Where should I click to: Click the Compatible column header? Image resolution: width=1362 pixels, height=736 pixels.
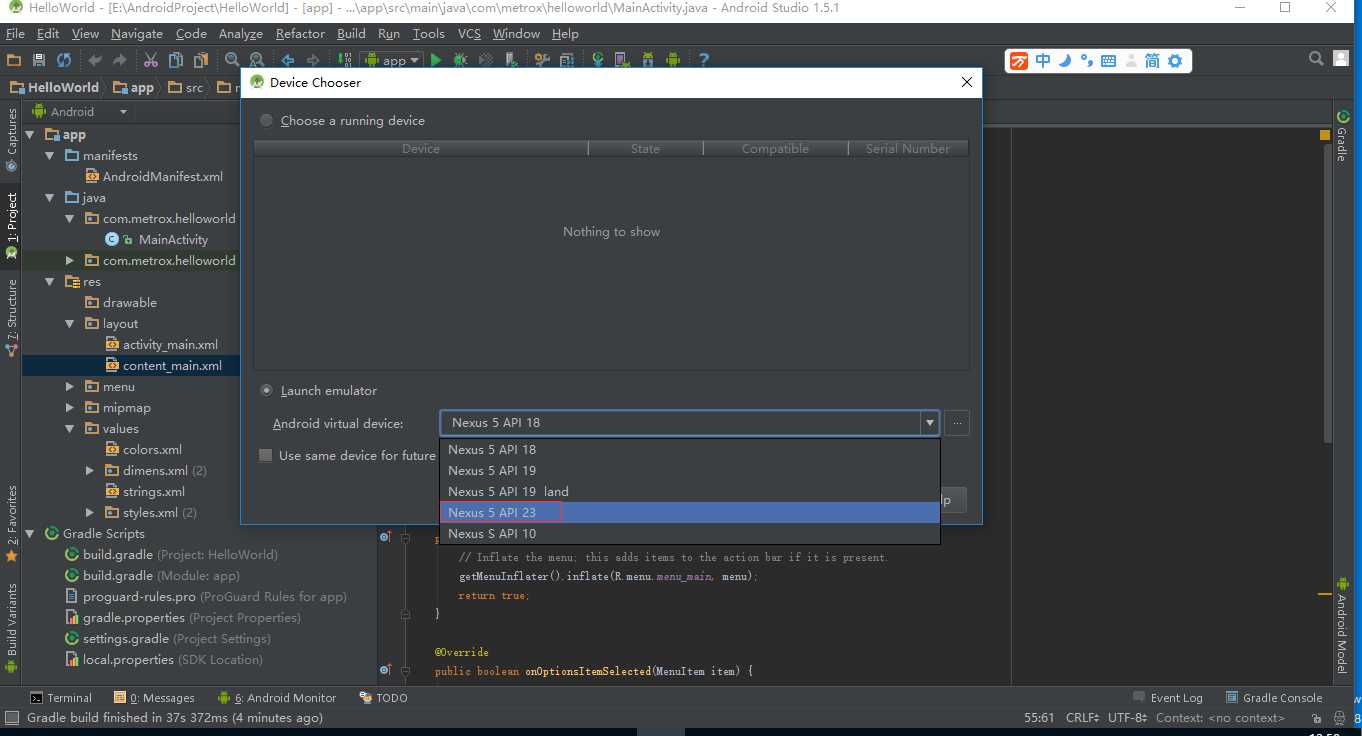point(775,148)
